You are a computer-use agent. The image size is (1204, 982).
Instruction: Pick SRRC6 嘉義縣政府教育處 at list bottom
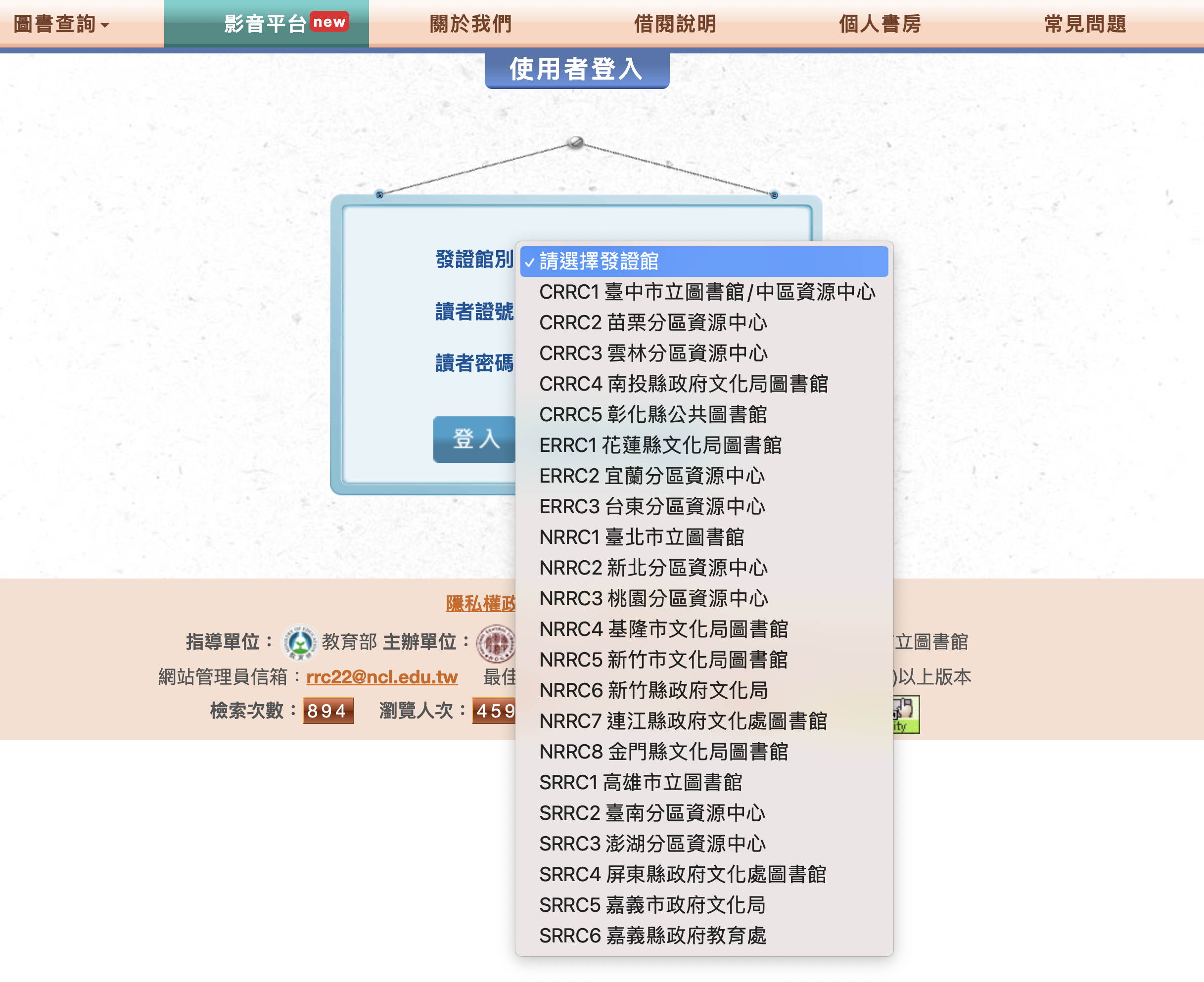(x=652, y=936)
